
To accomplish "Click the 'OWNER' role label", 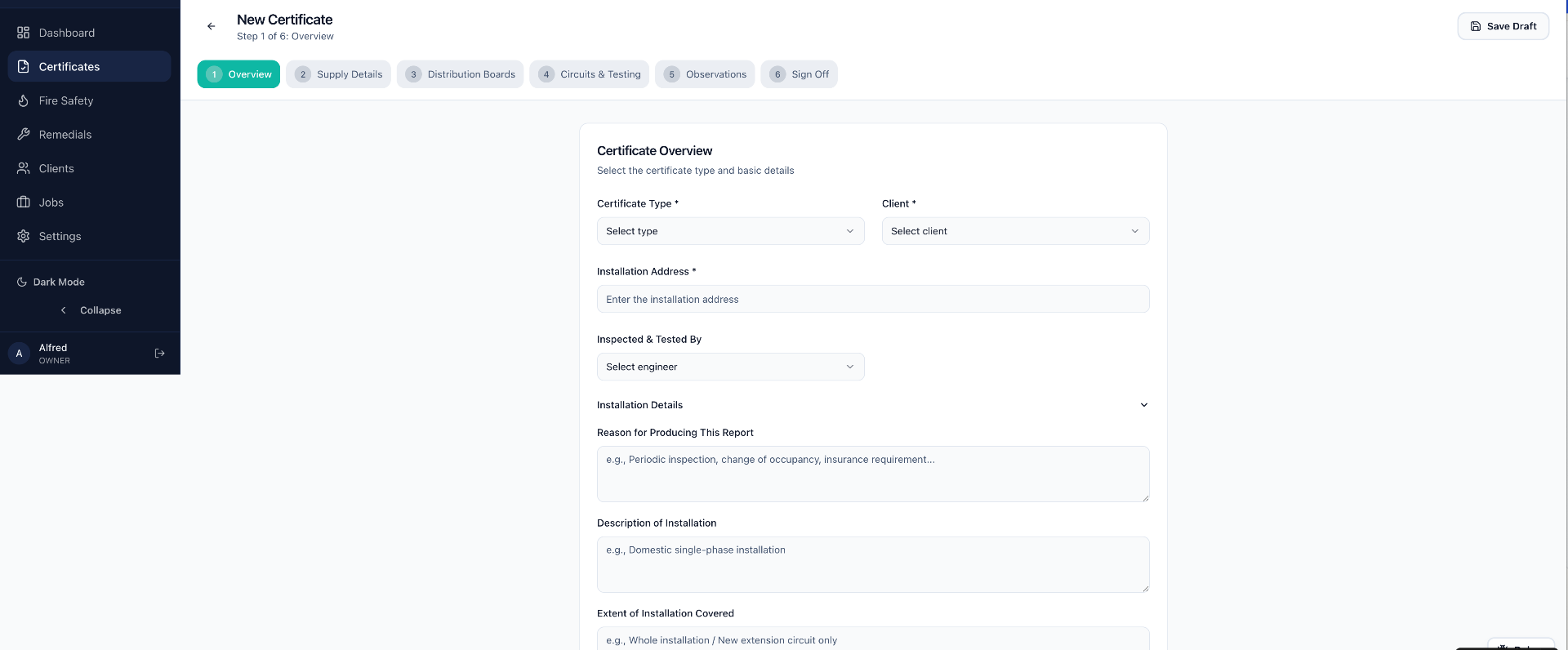I will [x=55, y=360].
